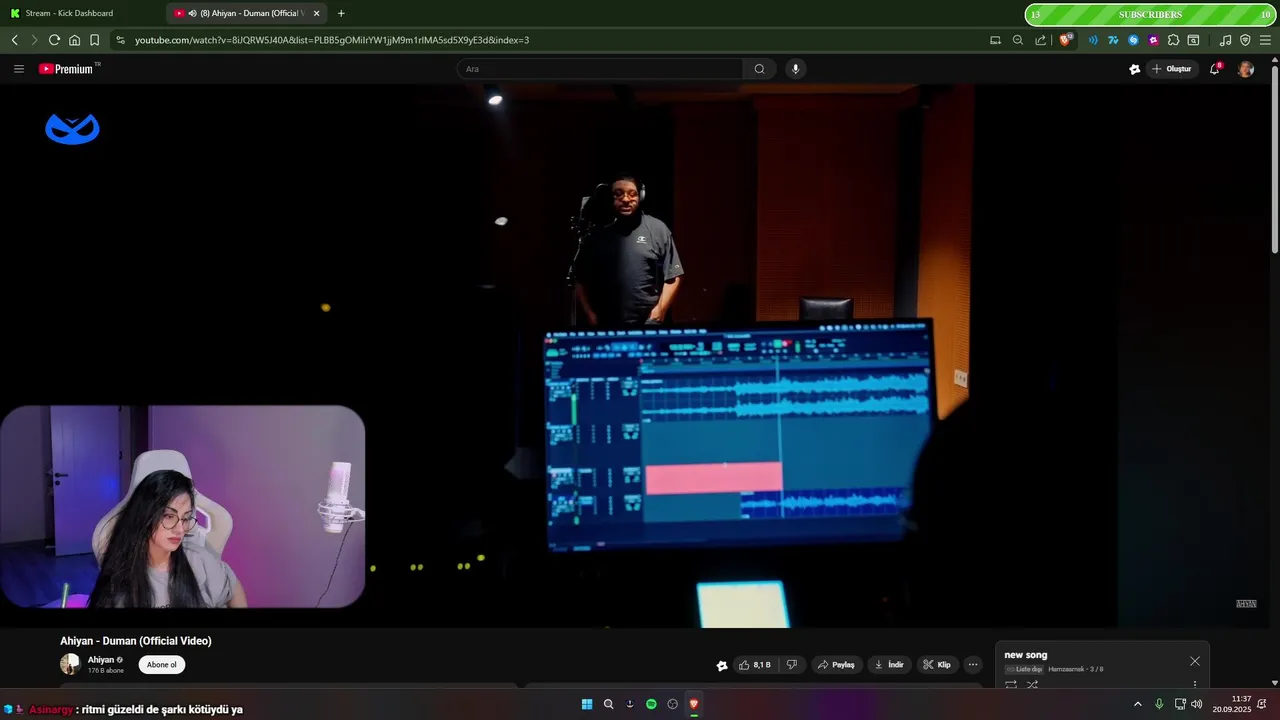Click the Liste dışı unlisted badge

coord(1025,669)
